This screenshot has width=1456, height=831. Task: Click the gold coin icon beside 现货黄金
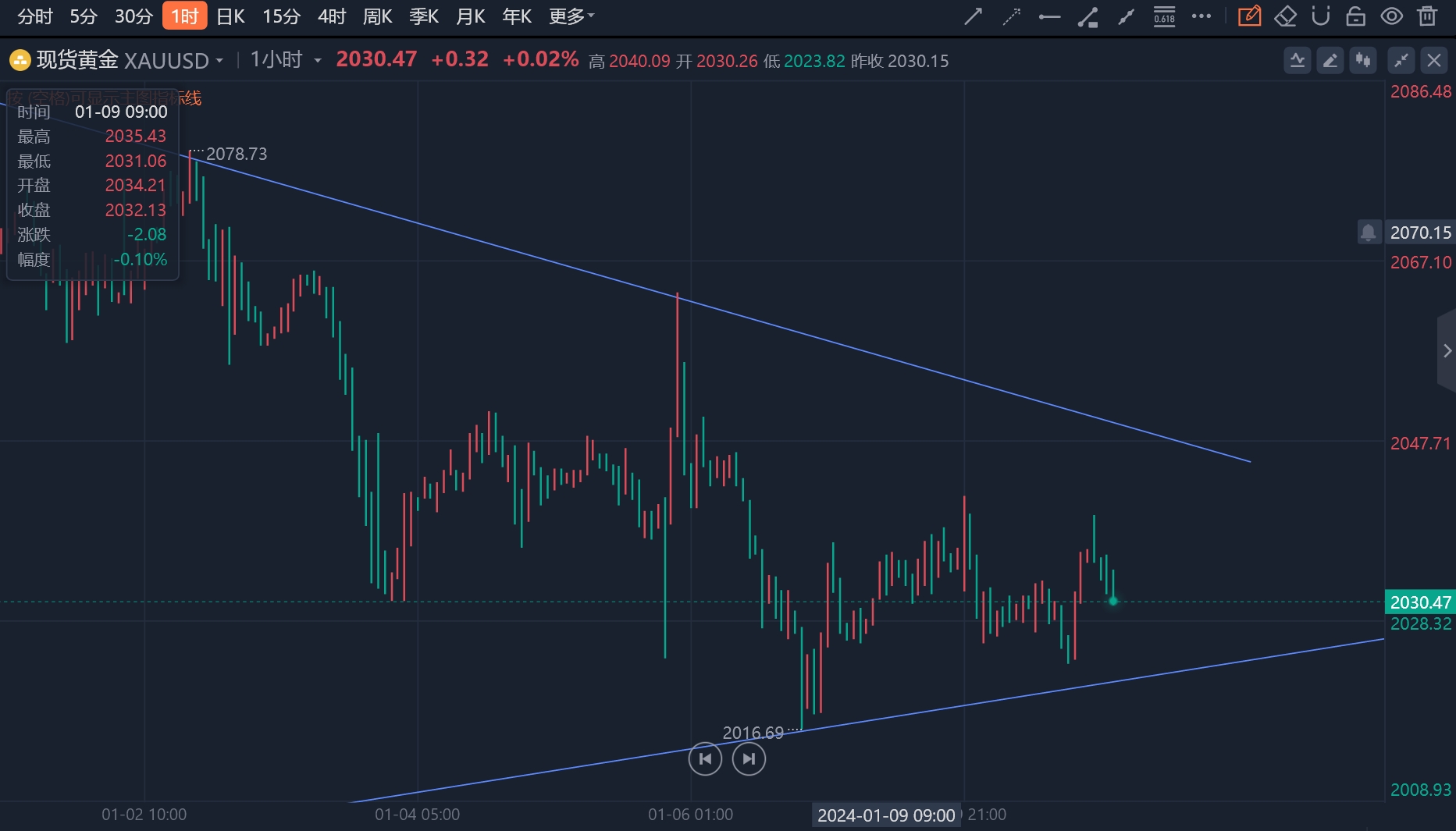pos(20,60)
